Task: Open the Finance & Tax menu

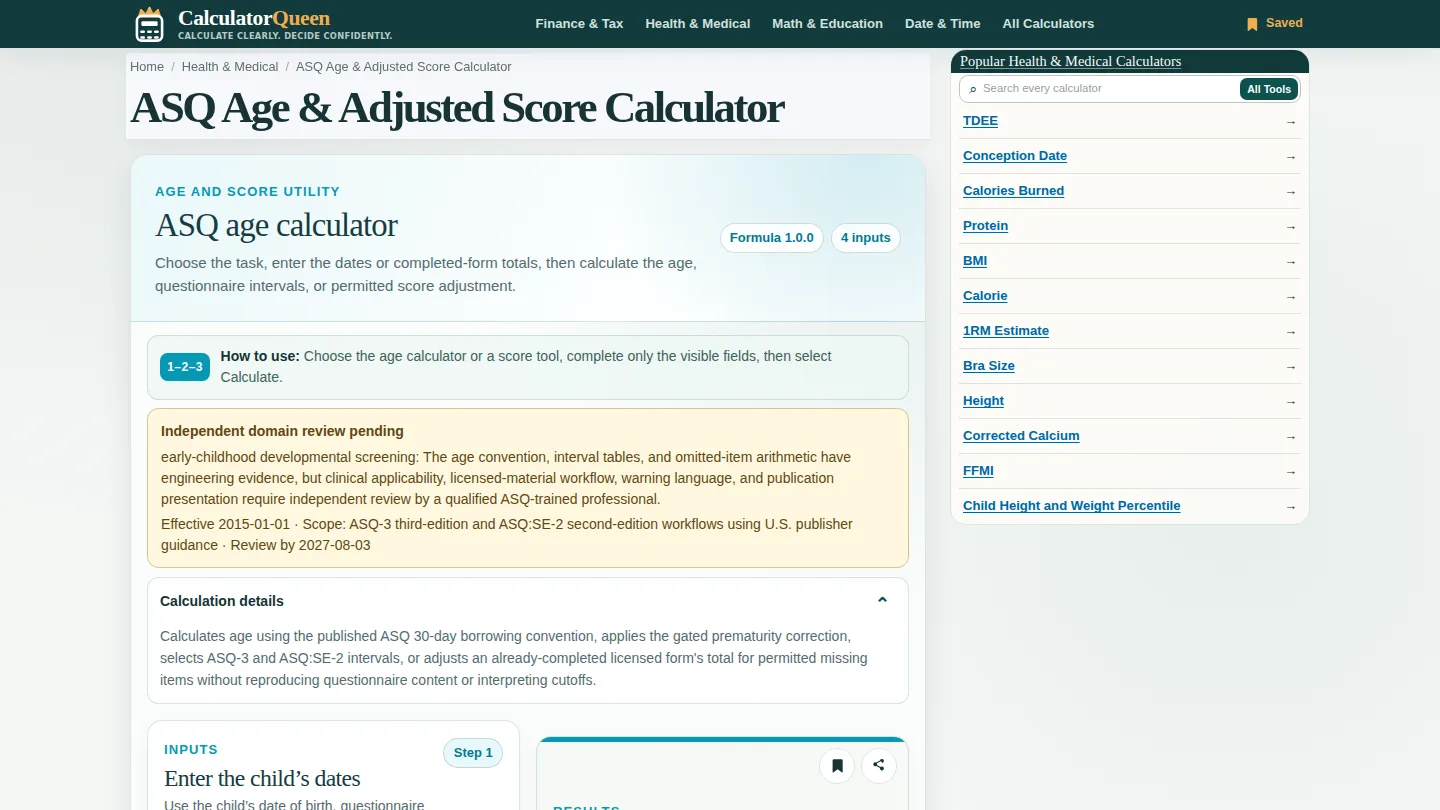Action: coord(579,24)
